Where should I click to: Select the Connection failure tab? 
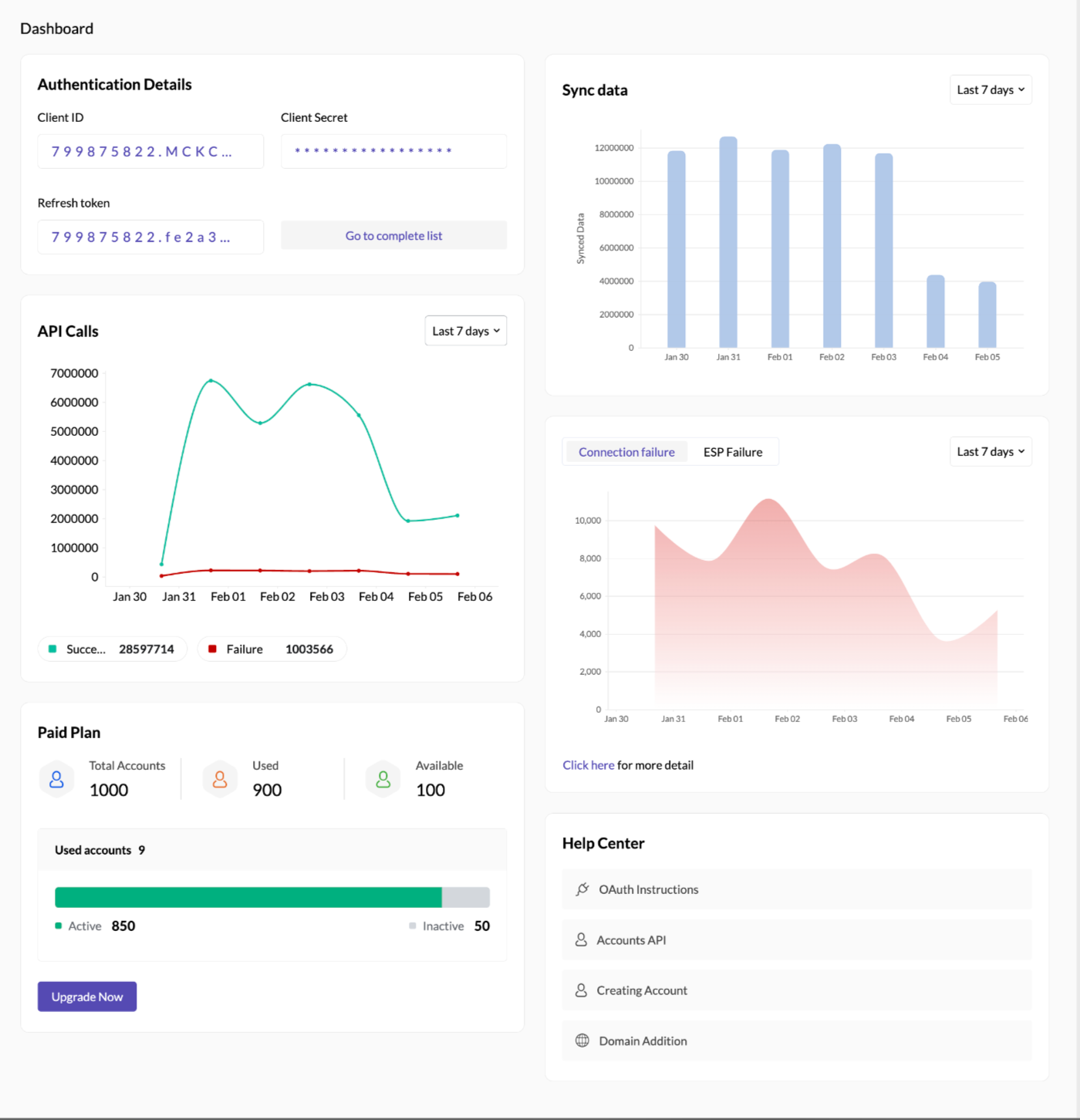tap(626, 451)
